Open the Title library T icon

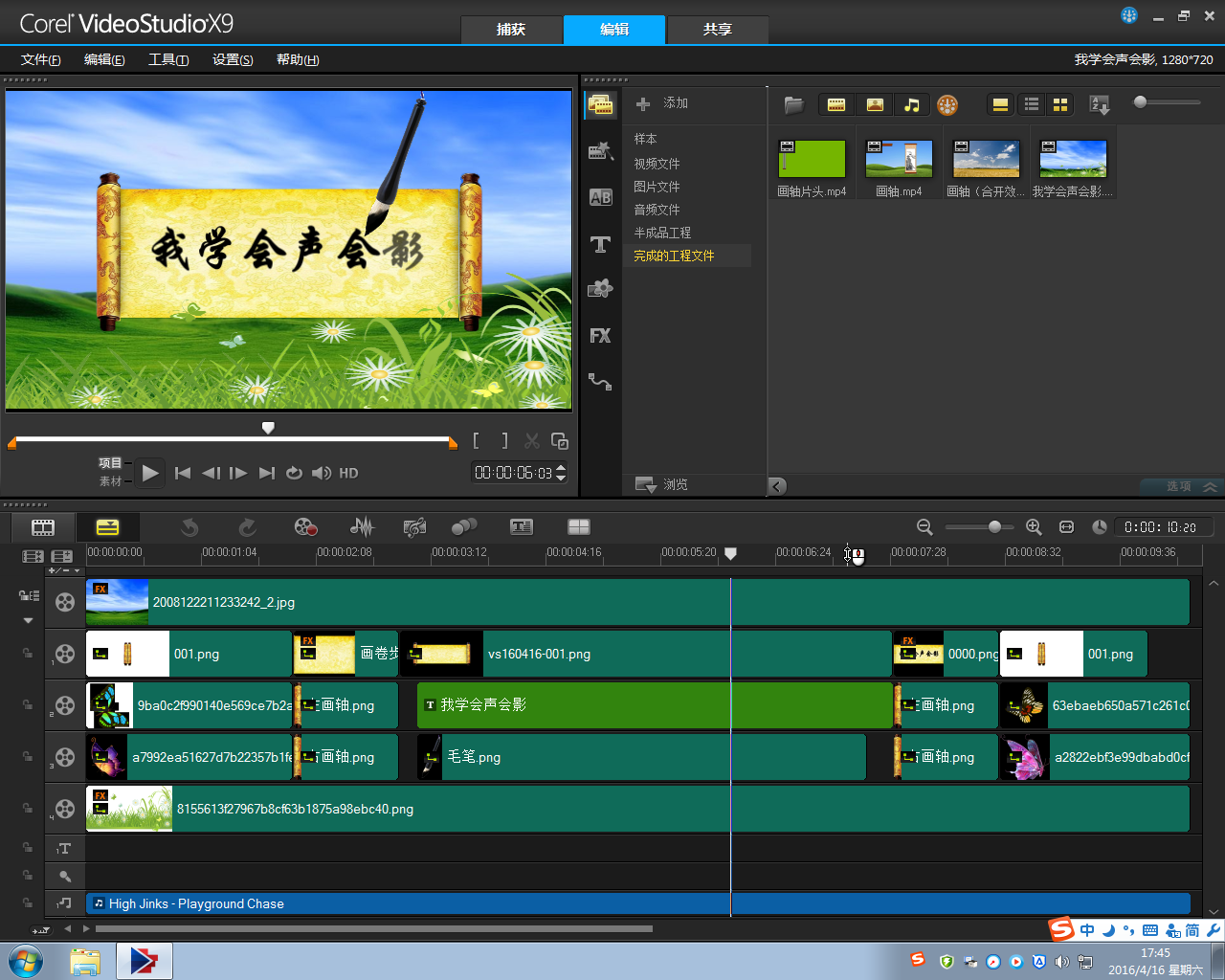tap(600, 244)
